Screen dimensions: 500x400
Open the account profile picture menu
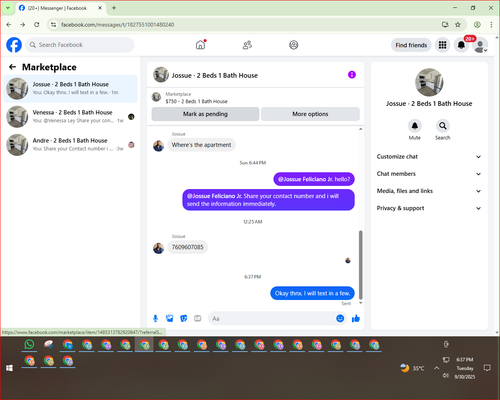480,45
